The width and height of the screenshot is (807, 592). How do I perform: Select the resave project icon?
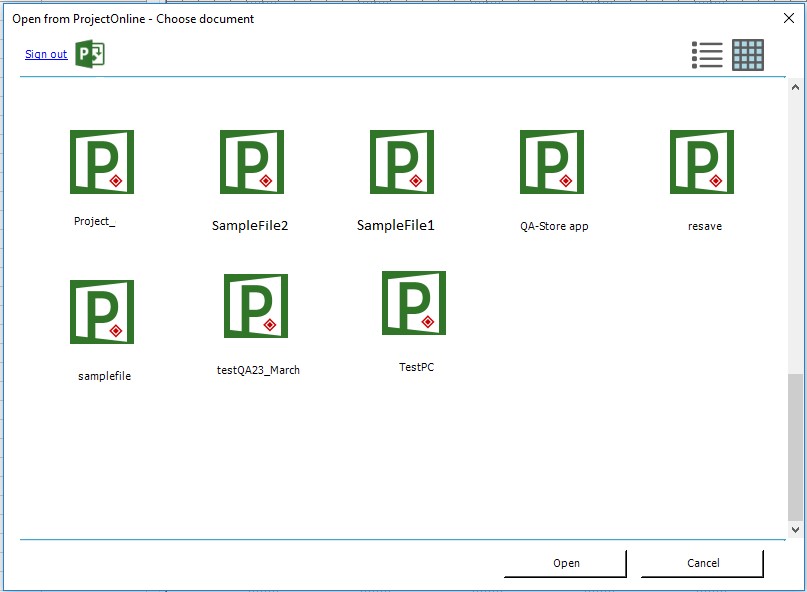(x=702, y=162)
